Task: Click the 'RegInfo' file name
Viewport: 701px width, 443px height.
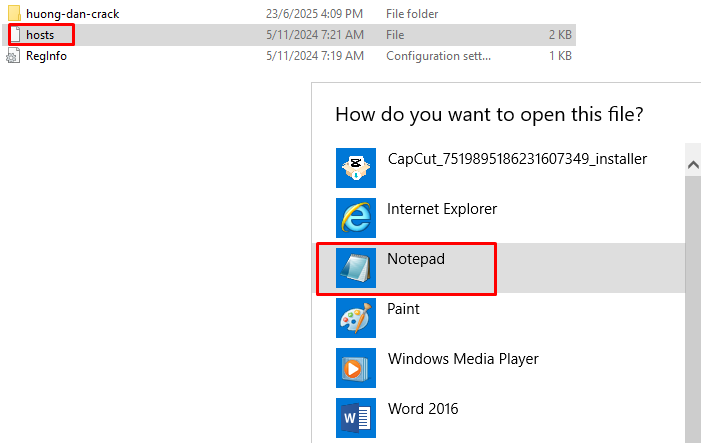Action: (x=46, y=56)
